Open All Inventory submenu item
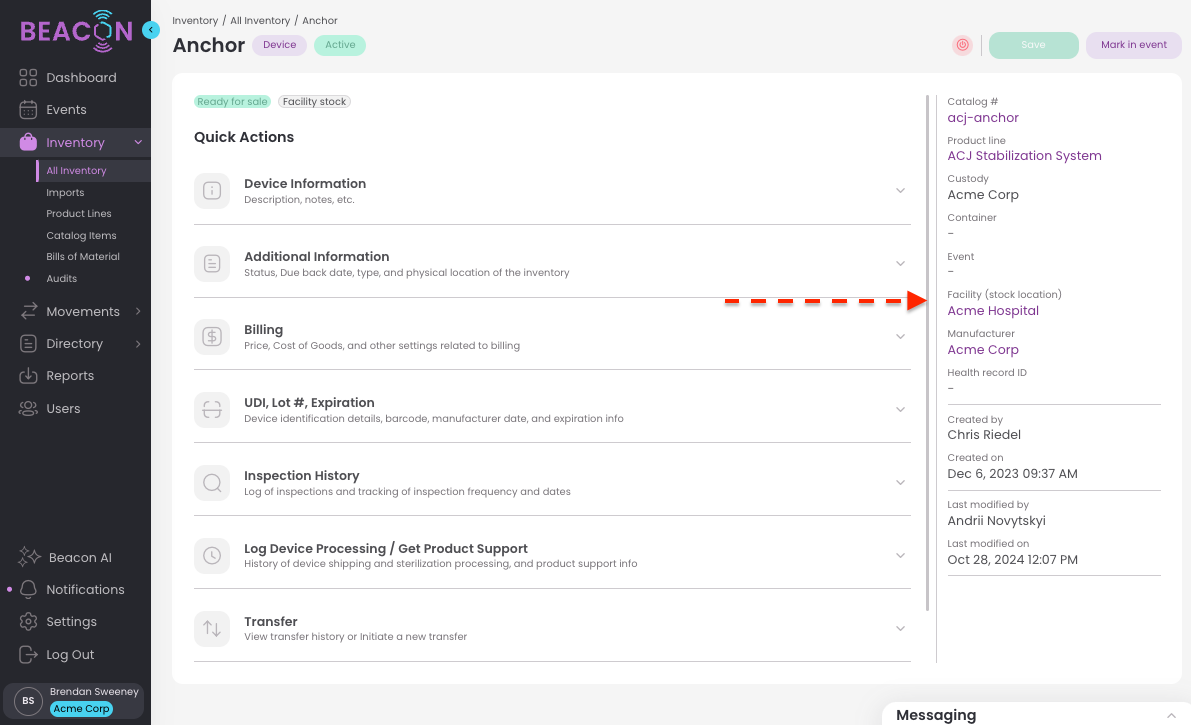This screenshot has width=1191, height=725. [76, 171]
